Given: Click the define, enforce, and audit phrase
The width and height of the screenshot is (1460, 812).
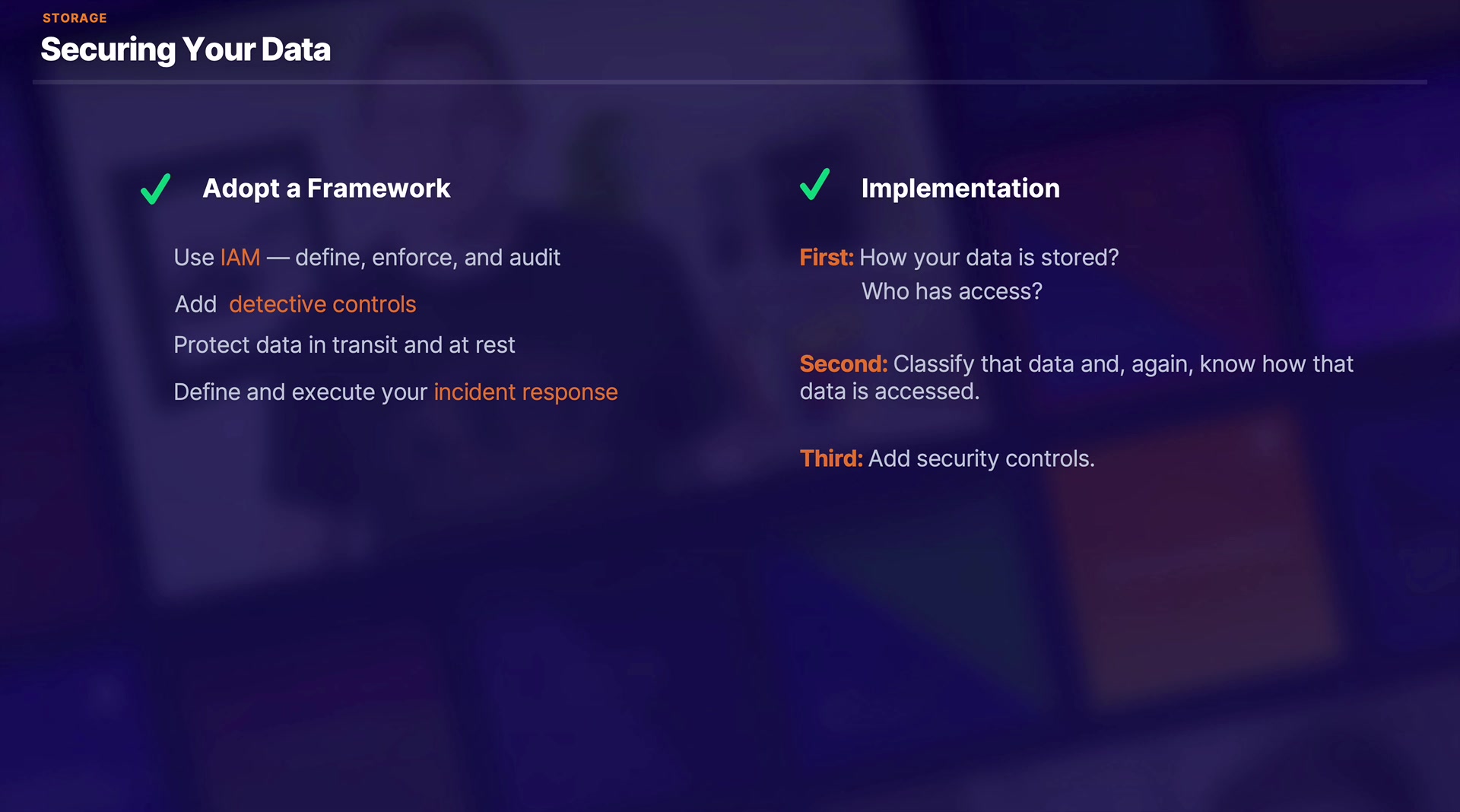Looking at the screenshot, I should pyautogui.click(x=427, y=258).
